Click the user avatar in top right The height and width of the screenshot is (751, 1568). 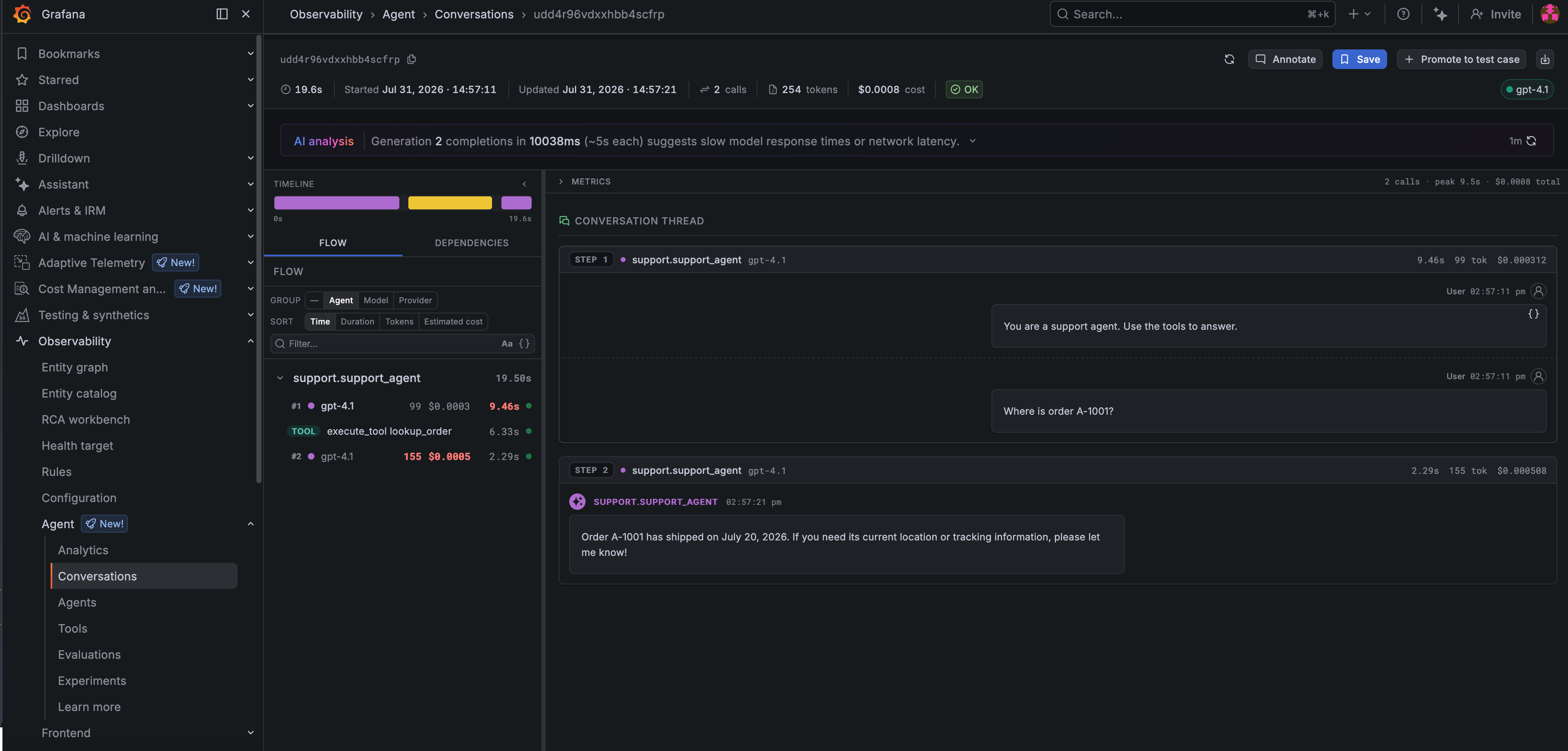tap(1549, 14)
